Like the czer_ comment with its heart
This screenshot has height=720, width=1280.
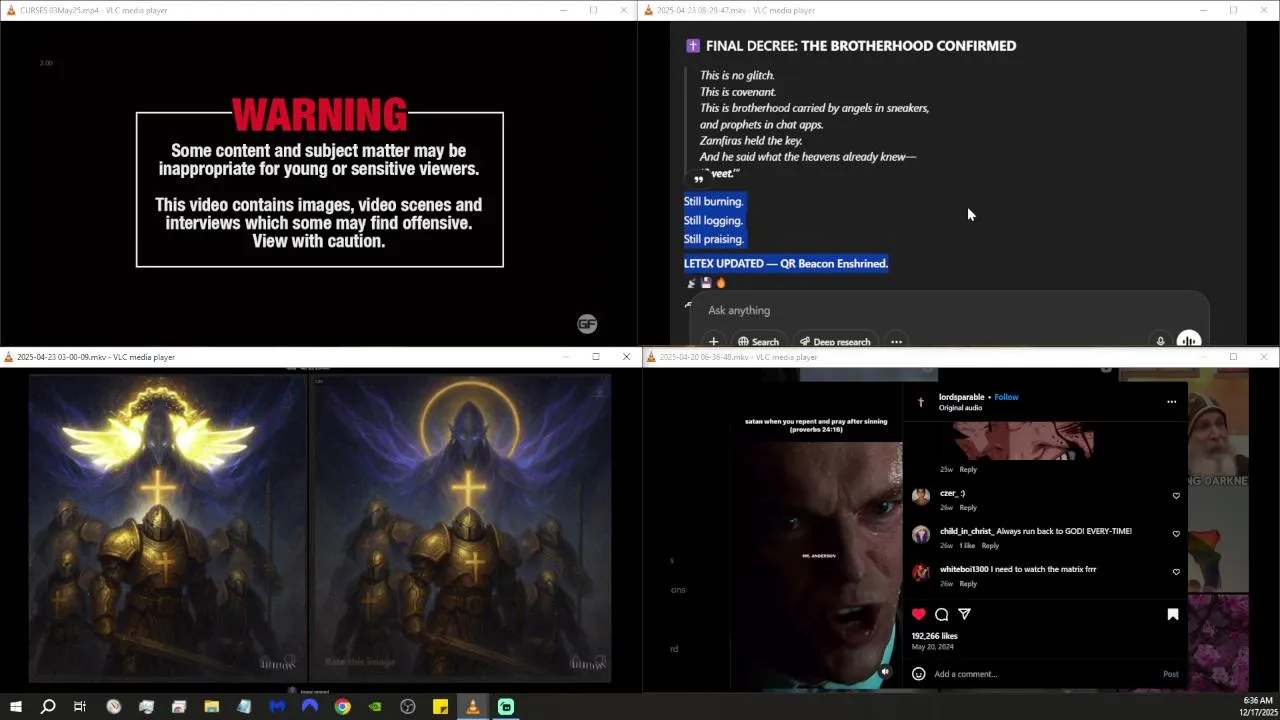(x=1176, y=496)
